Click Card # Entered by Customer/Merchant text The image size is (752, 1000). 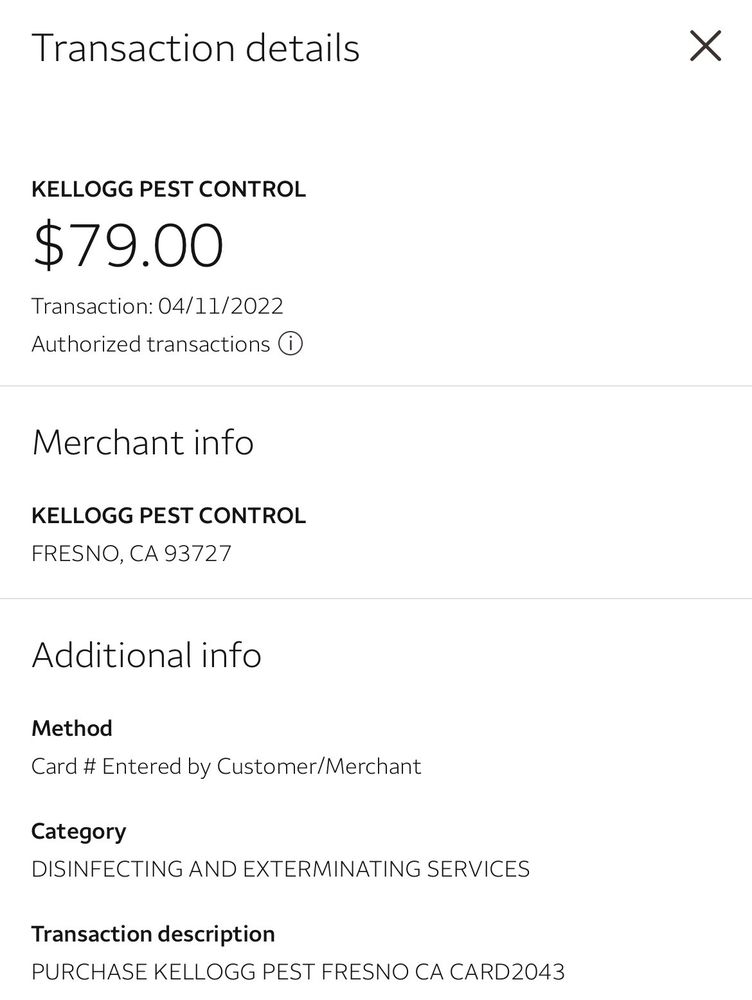click(x=226, y=766)
